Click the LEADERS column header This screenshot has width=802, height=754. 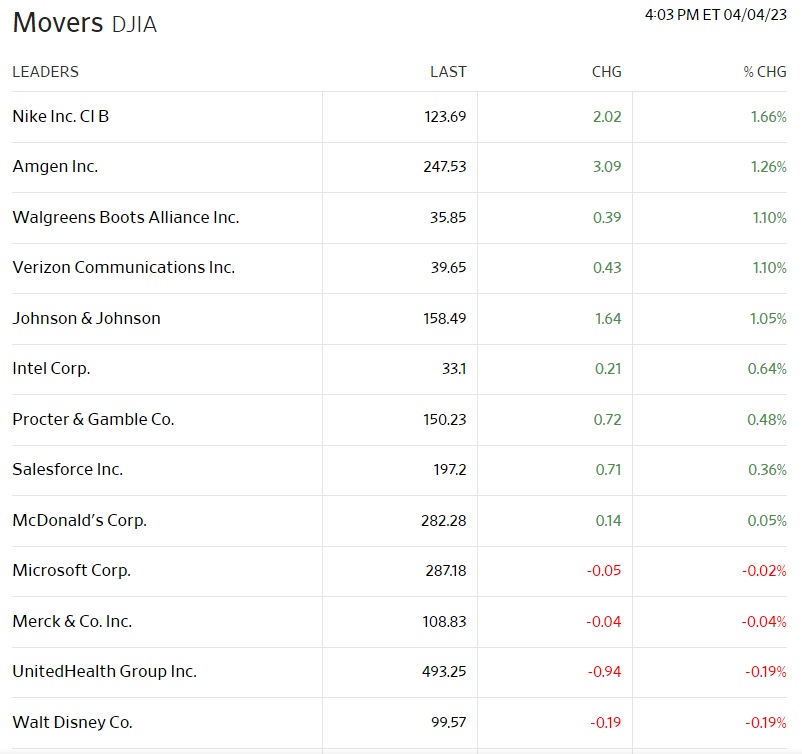(46, 72)
